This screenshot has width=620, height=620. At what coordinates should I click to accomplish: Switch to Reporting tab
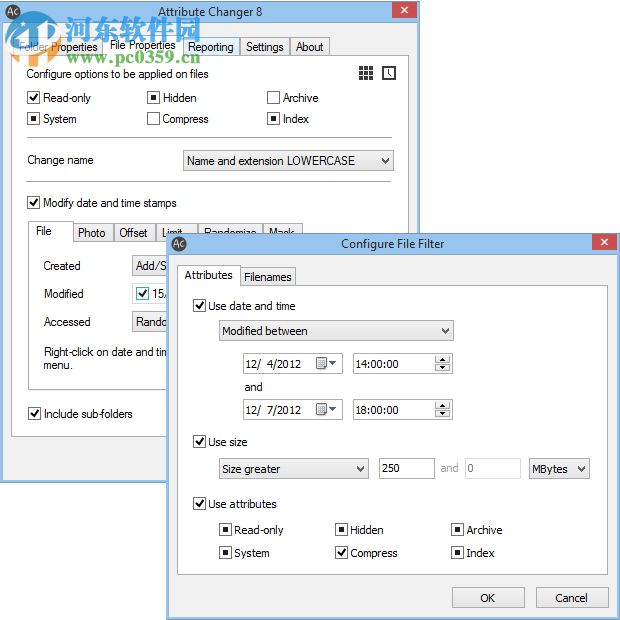[x=211, y=47]
